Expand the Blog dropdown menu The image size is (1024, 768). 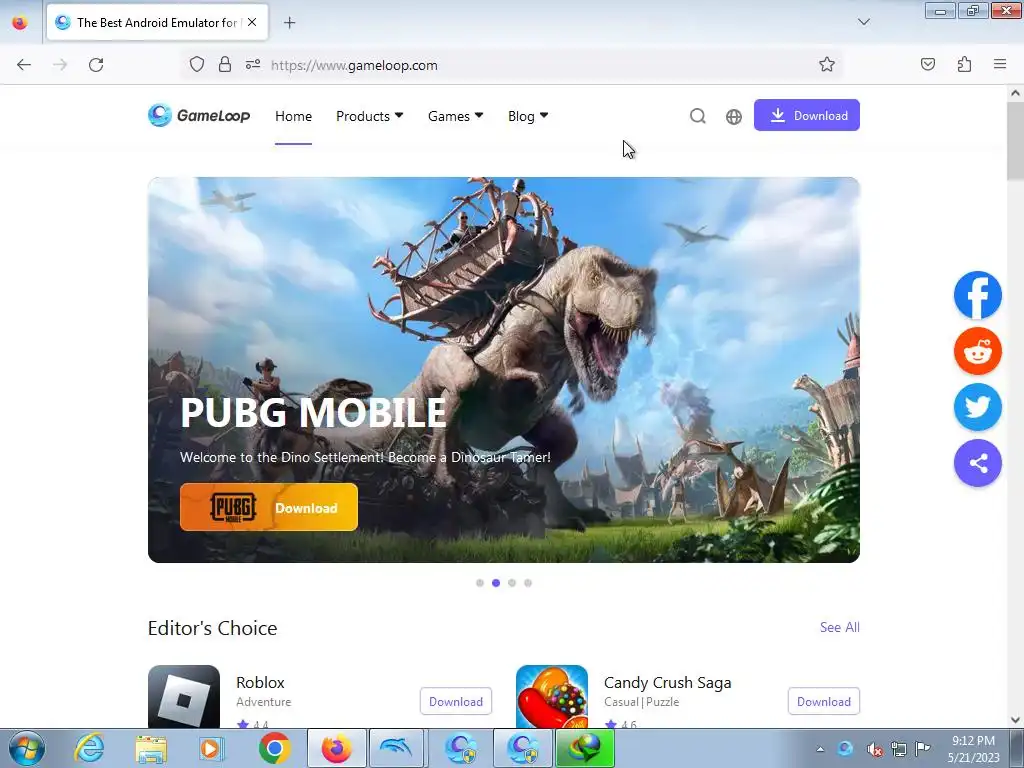(x=528, y=116)
